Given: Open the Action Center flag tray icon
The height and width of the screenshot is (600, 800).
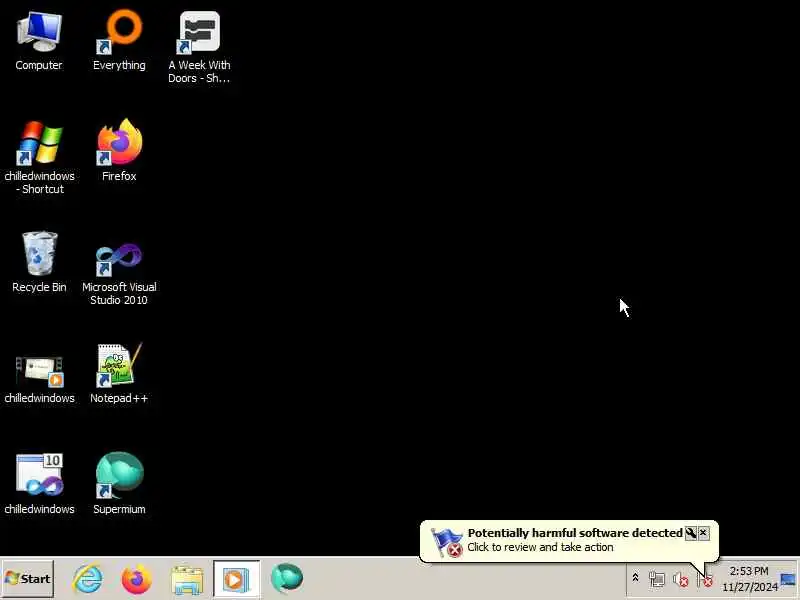Looking at the screenshot, I should click(x=705, y=580).
